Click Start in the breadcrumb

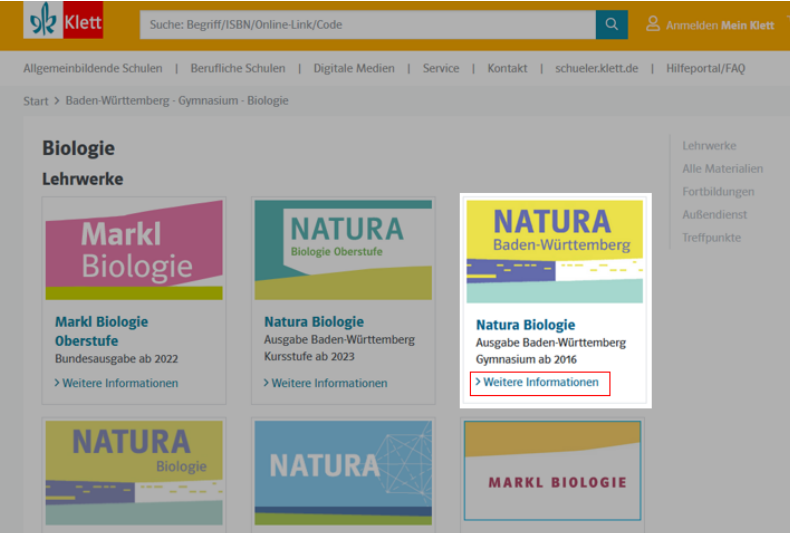[36, 101]
